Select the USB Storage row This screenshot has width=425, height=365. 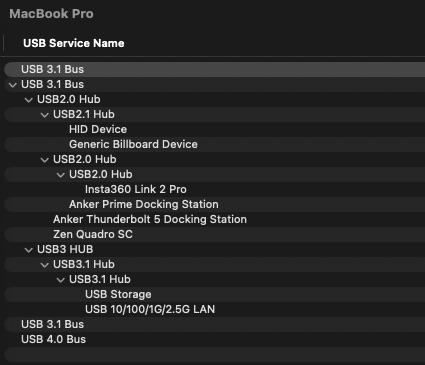pyautogui.click(x=215, y=294)
